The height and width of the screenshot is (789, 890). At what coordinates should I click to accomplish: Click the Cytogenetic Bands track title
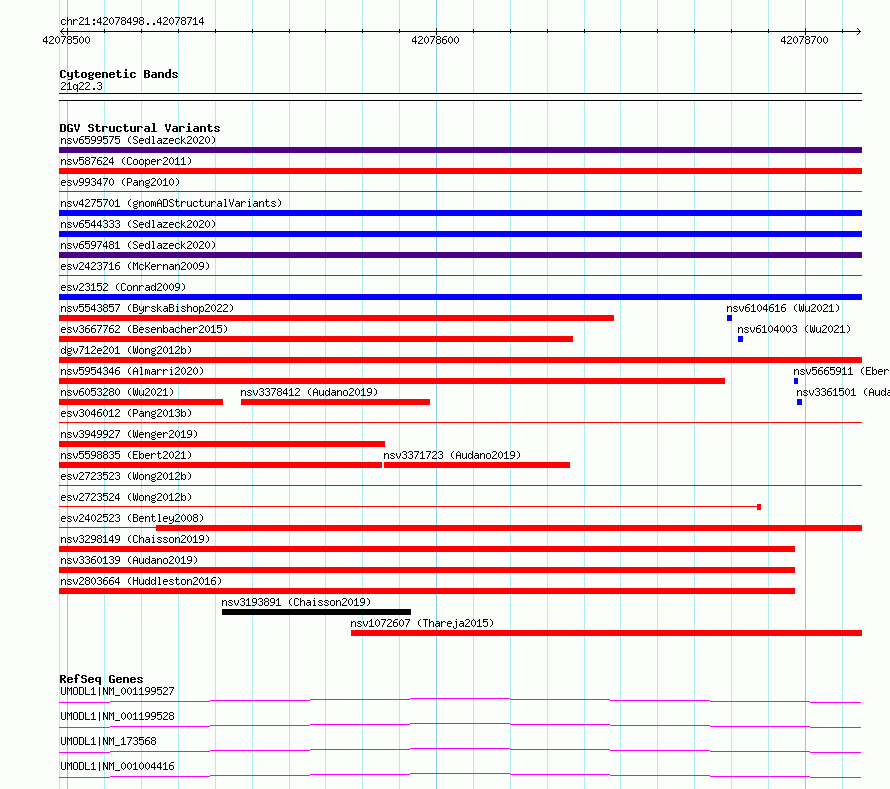coord(119,74)
